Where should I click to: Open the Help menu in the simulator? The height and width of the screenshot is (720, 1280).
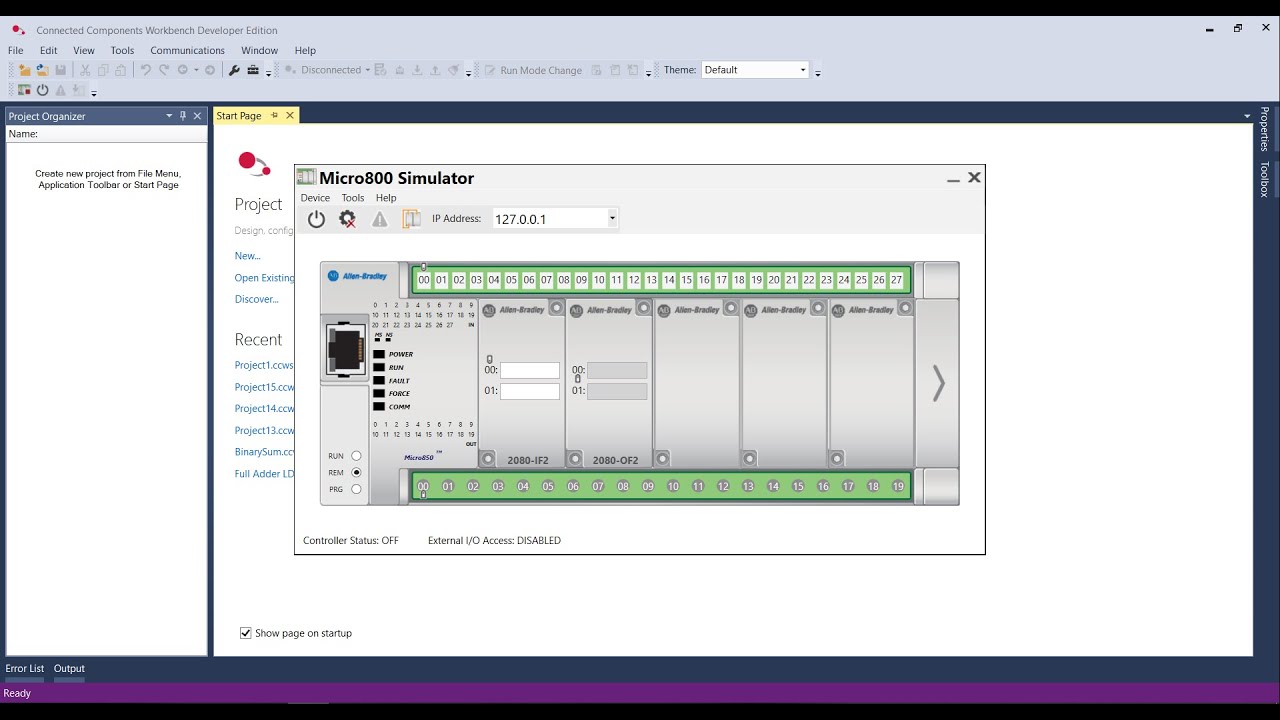point(386,198)
